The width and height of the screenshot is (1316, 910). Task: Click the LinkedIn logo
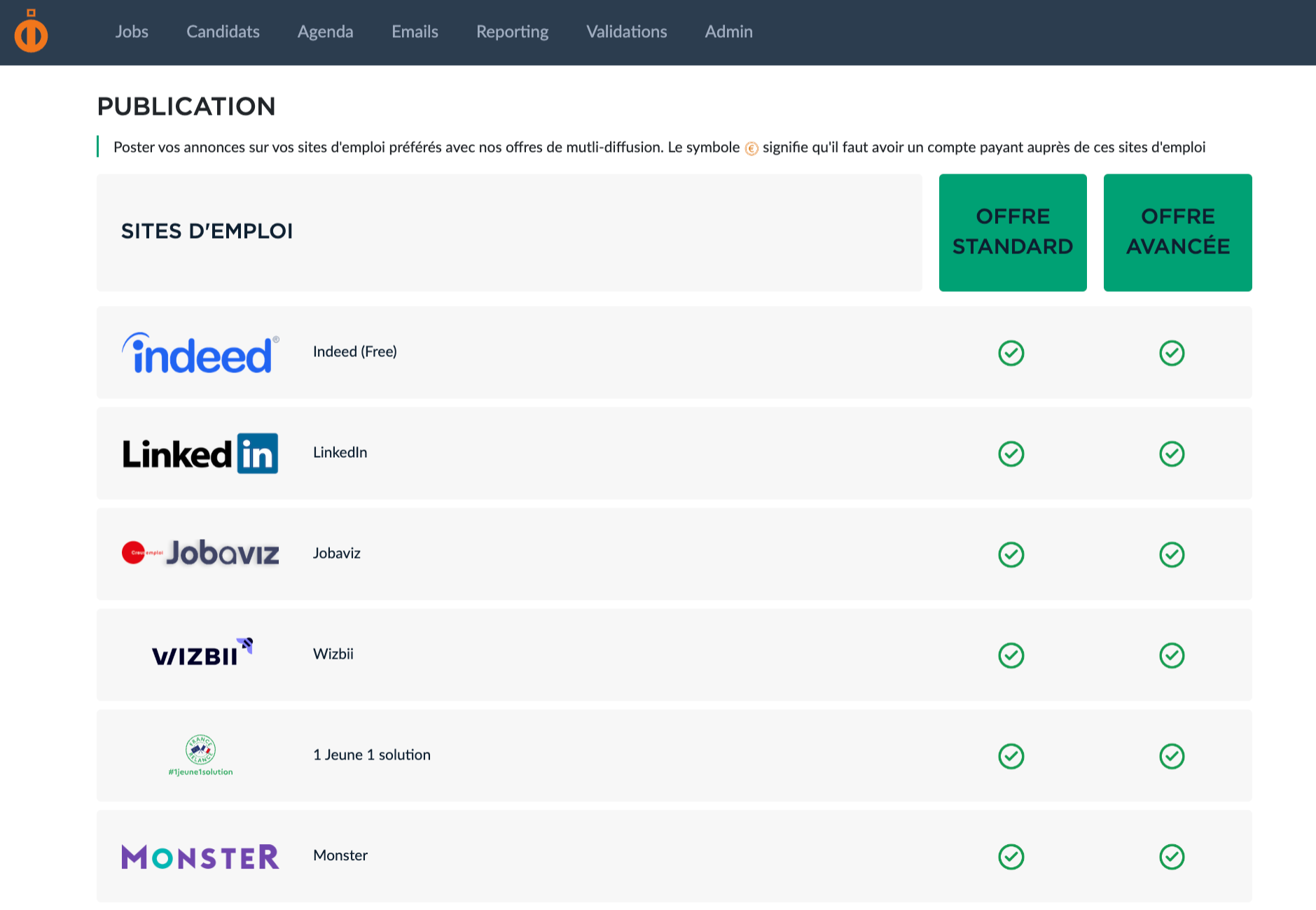[x=200, y=454]
